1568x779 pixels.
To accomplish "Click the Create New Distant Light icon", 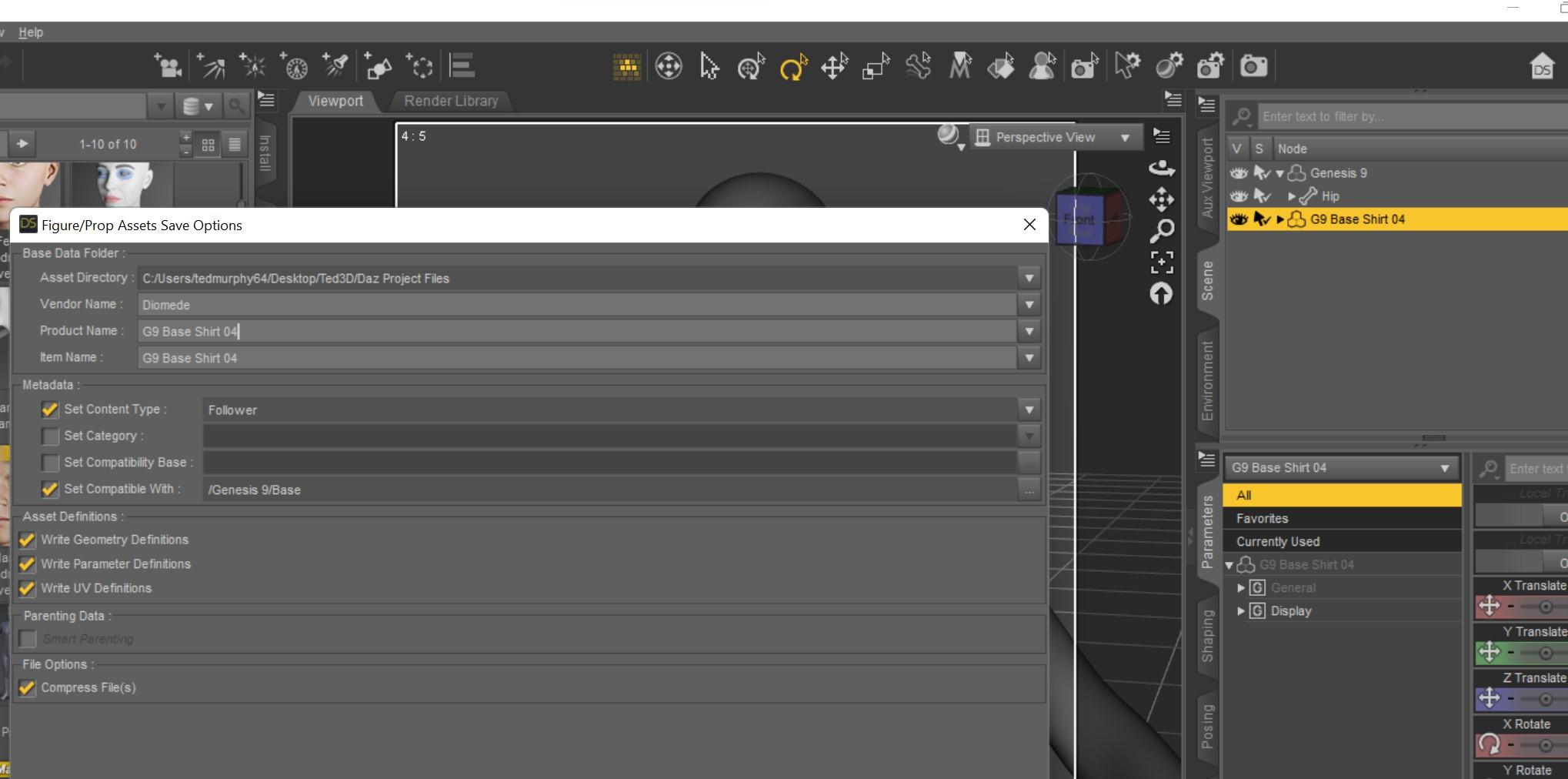I will (x=211, y=66).
